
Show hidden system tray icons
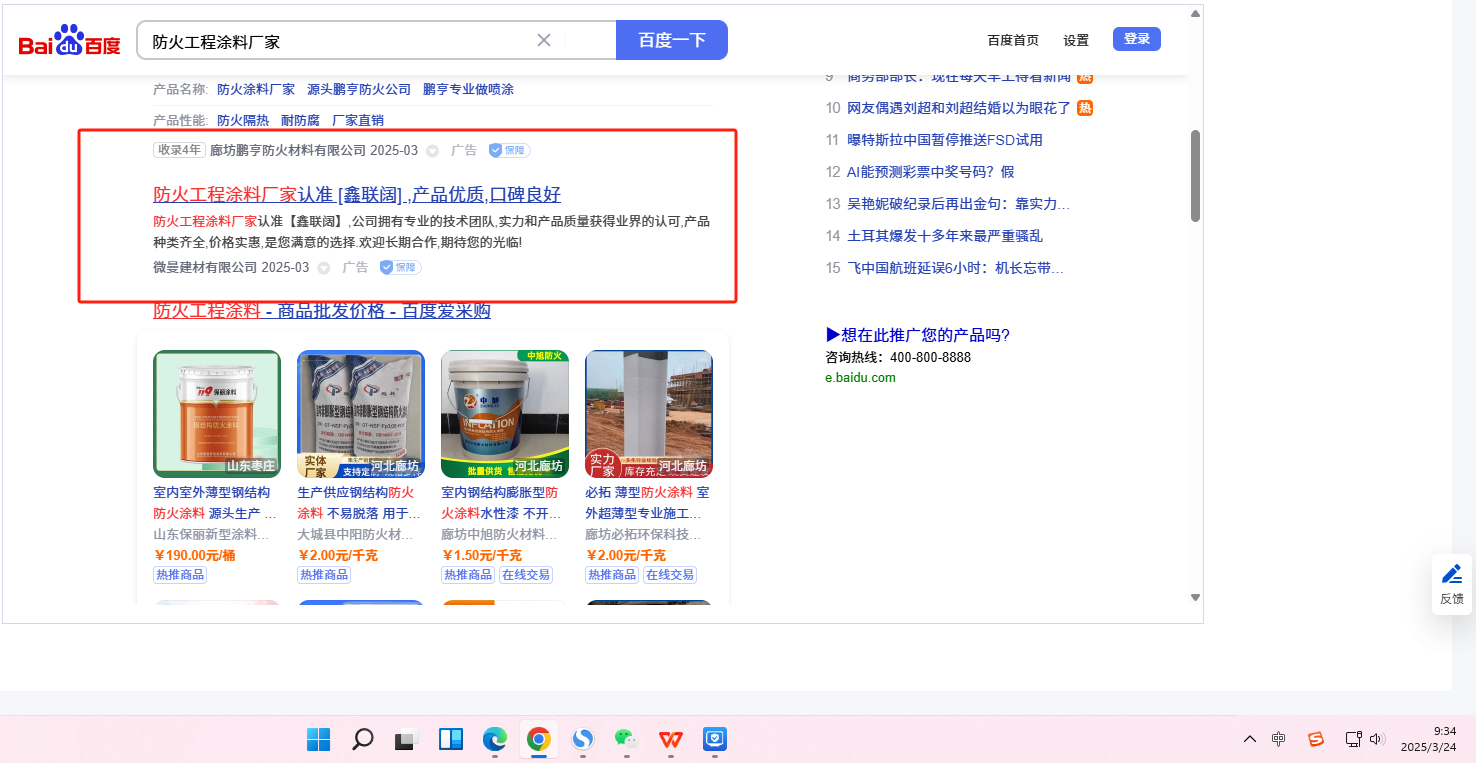pyautogui.click(x=1250, y=739)
